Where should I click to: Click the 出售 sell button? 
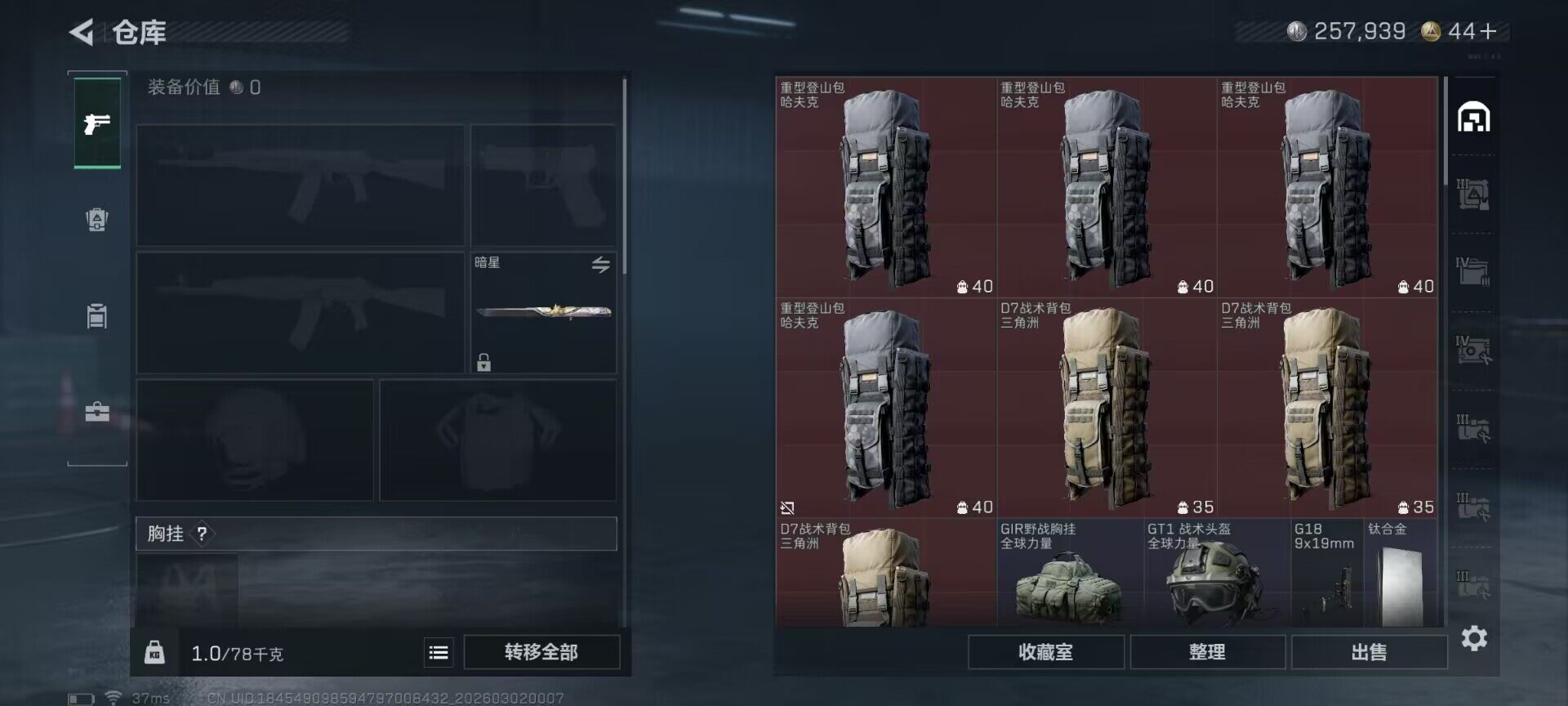(1369, 652)
